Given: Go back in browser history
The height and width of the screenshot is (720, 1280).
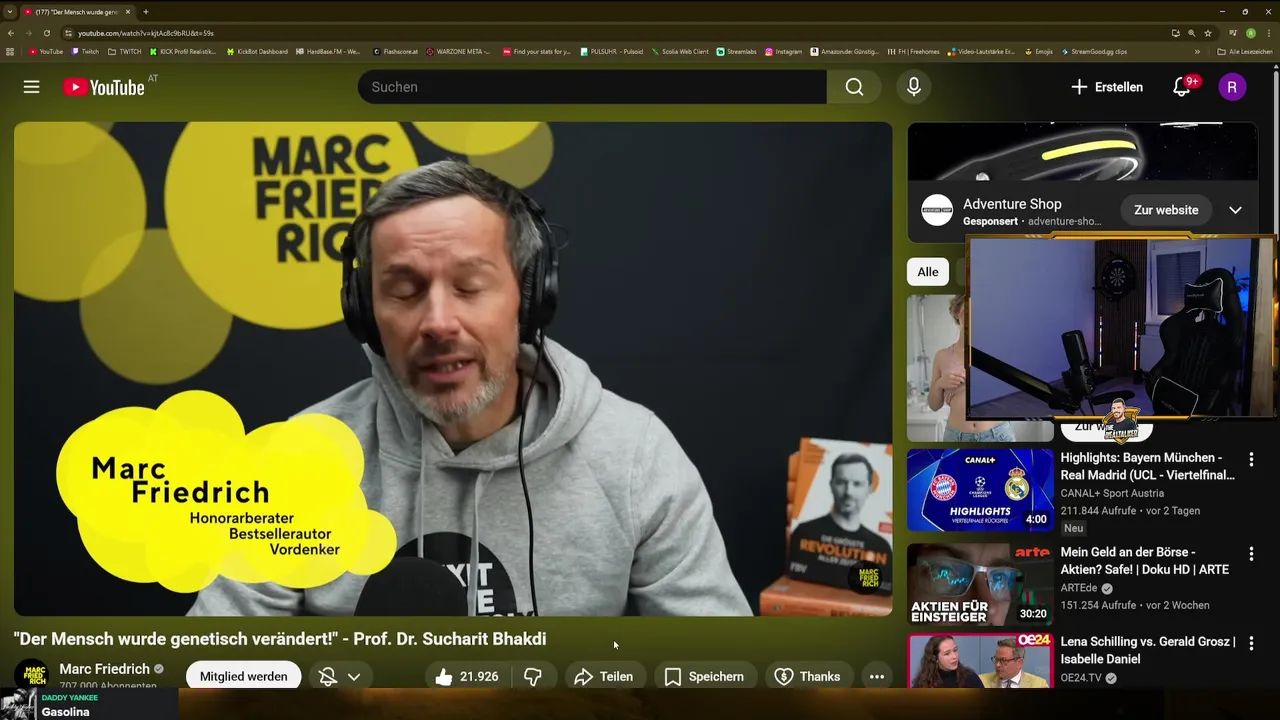Looking at the screenshot, I should (x=11, y=33).
